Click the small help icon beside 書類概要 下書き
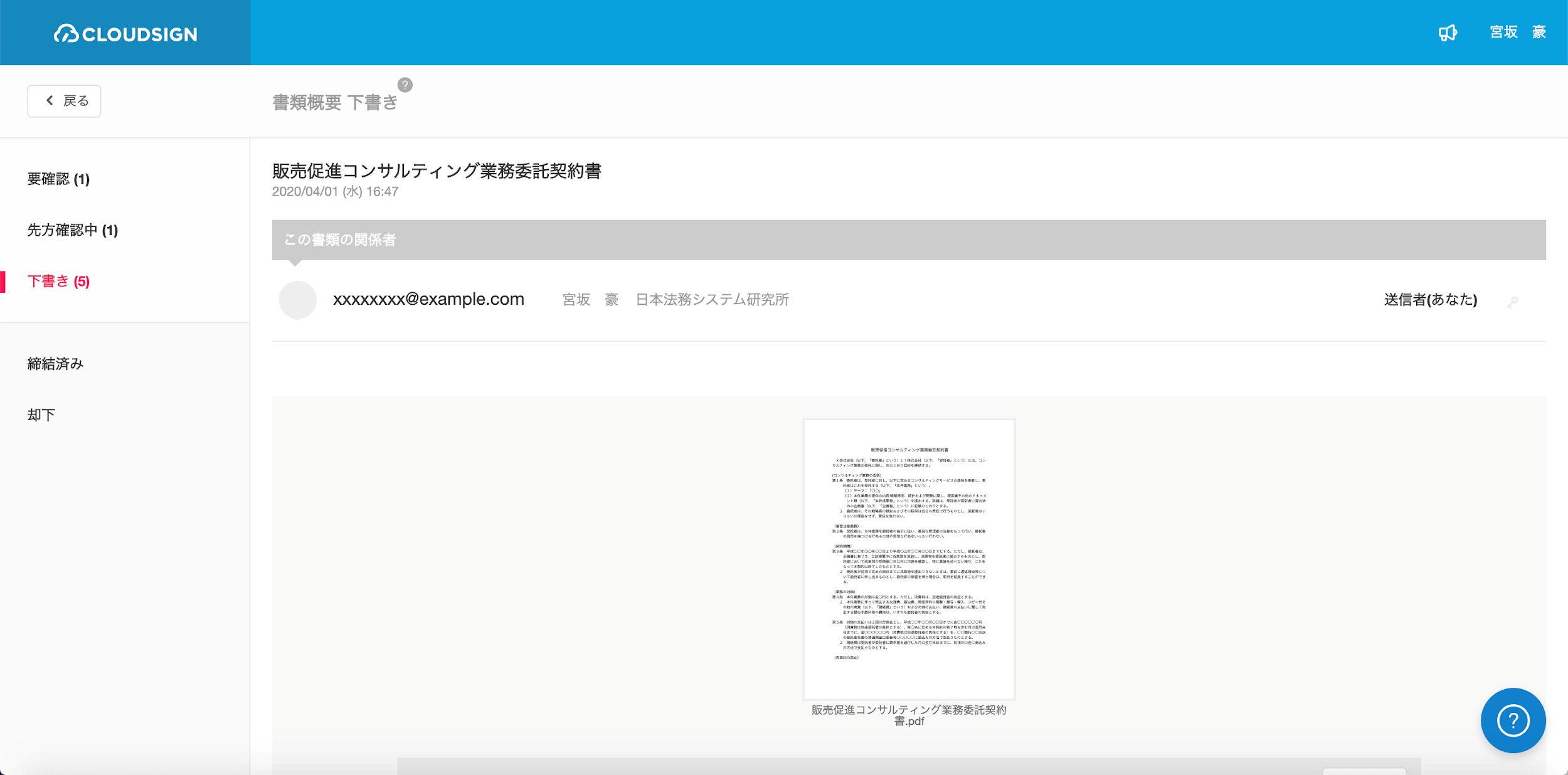This screenshot has width=1568, height=775. pyautogui.click(x=405, y=85)
